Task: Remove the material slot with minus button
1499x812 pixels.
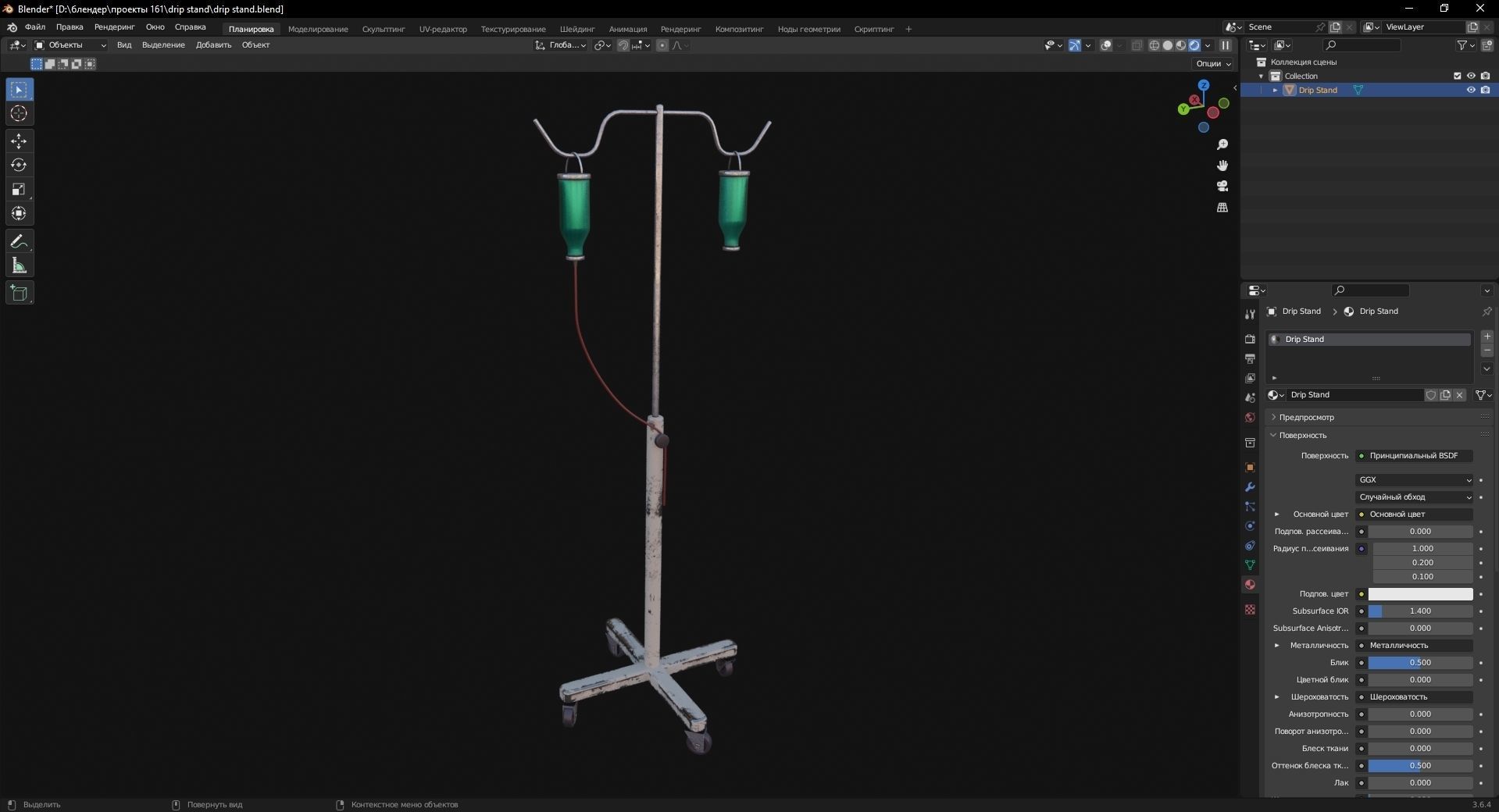Action: pos(1487,351)
